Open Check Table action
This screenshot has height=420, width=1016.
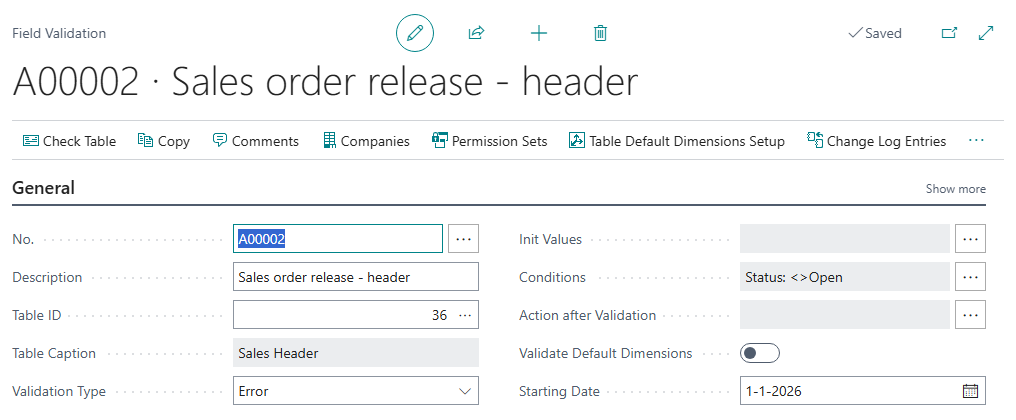coord(69,141)
